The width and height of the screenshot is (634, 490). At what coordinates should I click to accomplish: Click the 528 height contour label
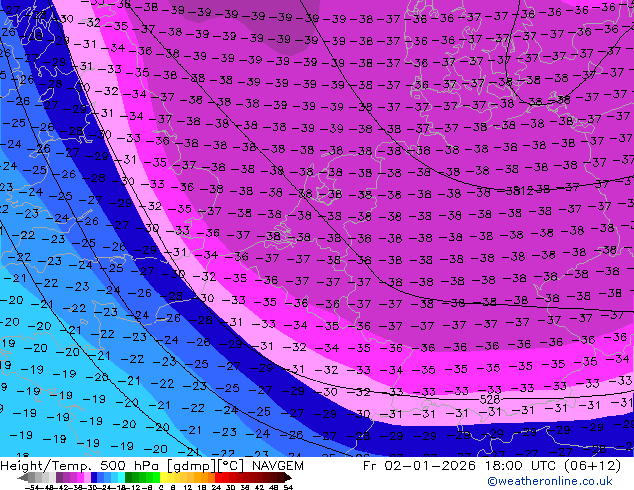[490, 400]
